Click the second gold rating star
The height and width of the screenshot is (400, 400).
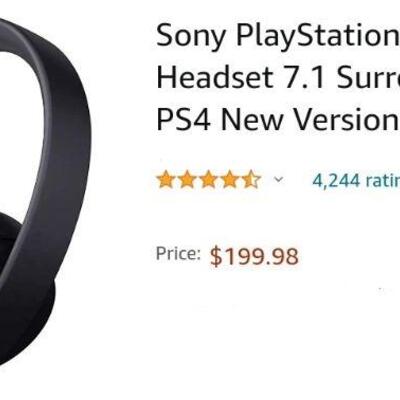187,180
